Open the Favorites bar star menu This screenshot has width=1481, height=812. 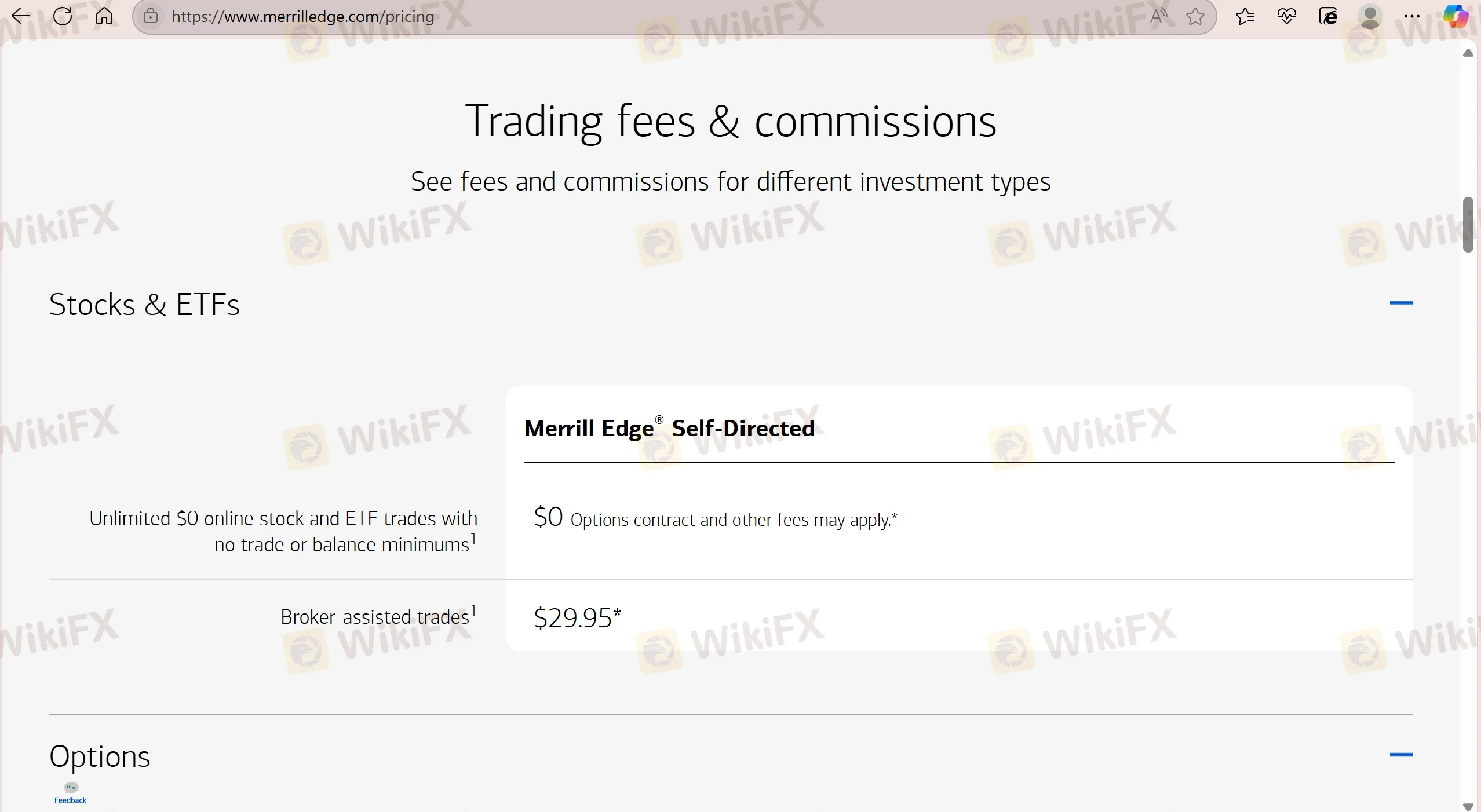click(1244, 16)
